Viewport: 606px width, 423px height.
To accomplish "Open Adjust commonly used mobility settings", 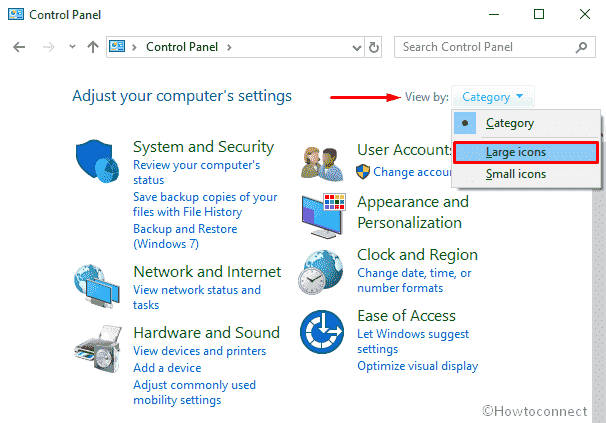I will pyautogui.click(x=194, y=392).
